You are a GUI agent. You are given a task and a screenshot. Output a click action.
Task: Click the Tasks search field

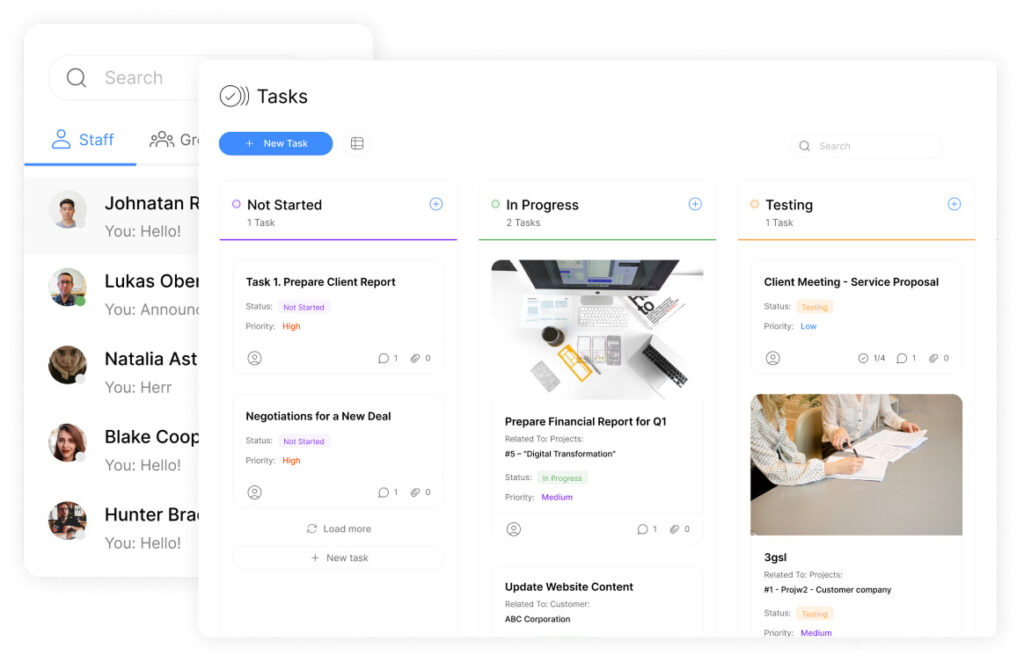click(x=866, y=146)
